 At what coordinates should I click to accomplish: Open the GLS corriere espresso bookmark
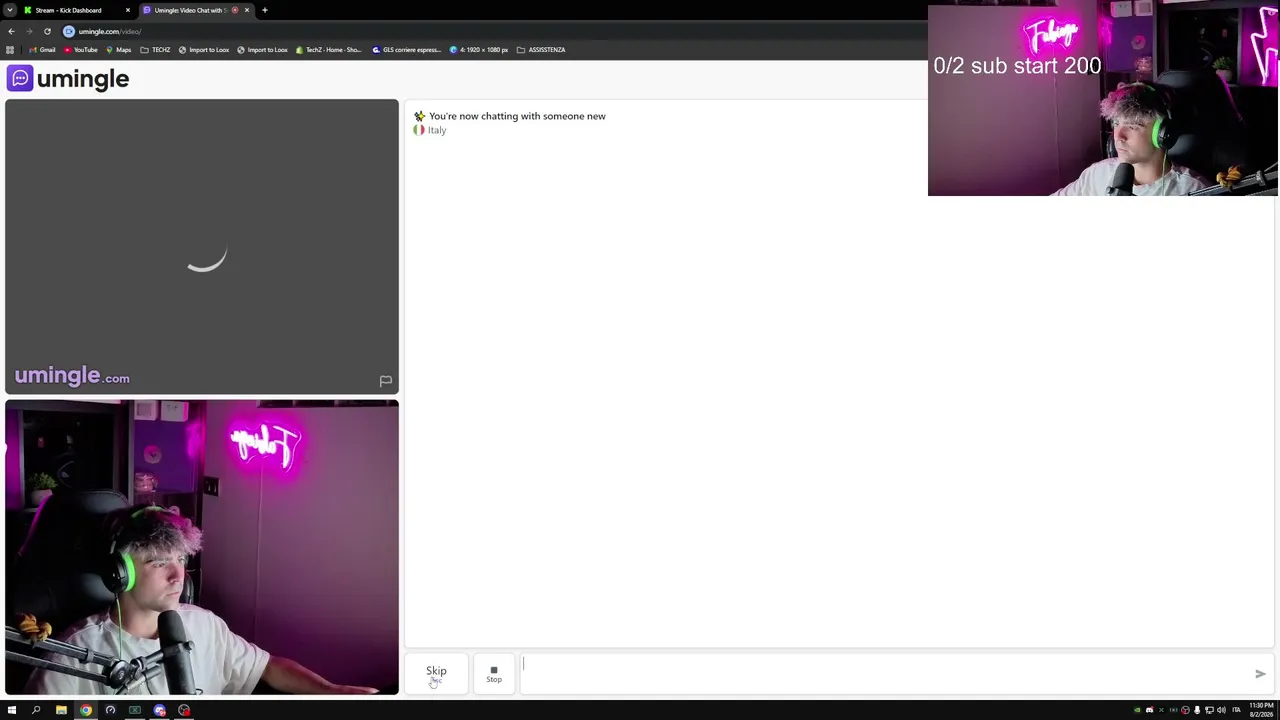[407, 50]
